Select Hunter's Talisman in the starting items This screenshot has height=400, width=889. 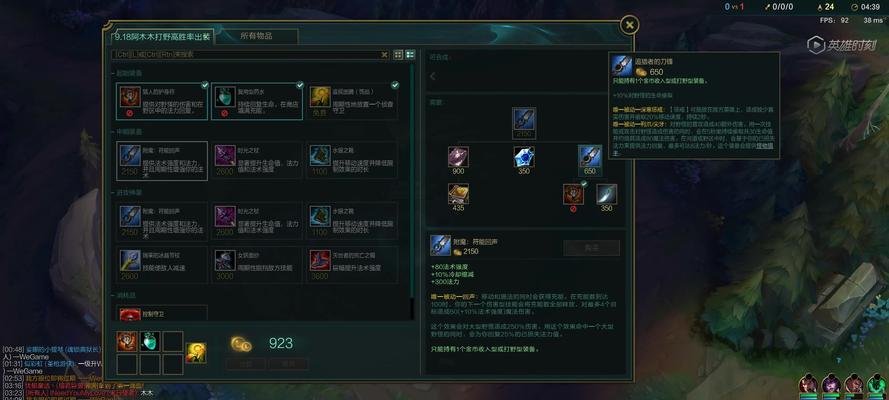coord(162,101)
